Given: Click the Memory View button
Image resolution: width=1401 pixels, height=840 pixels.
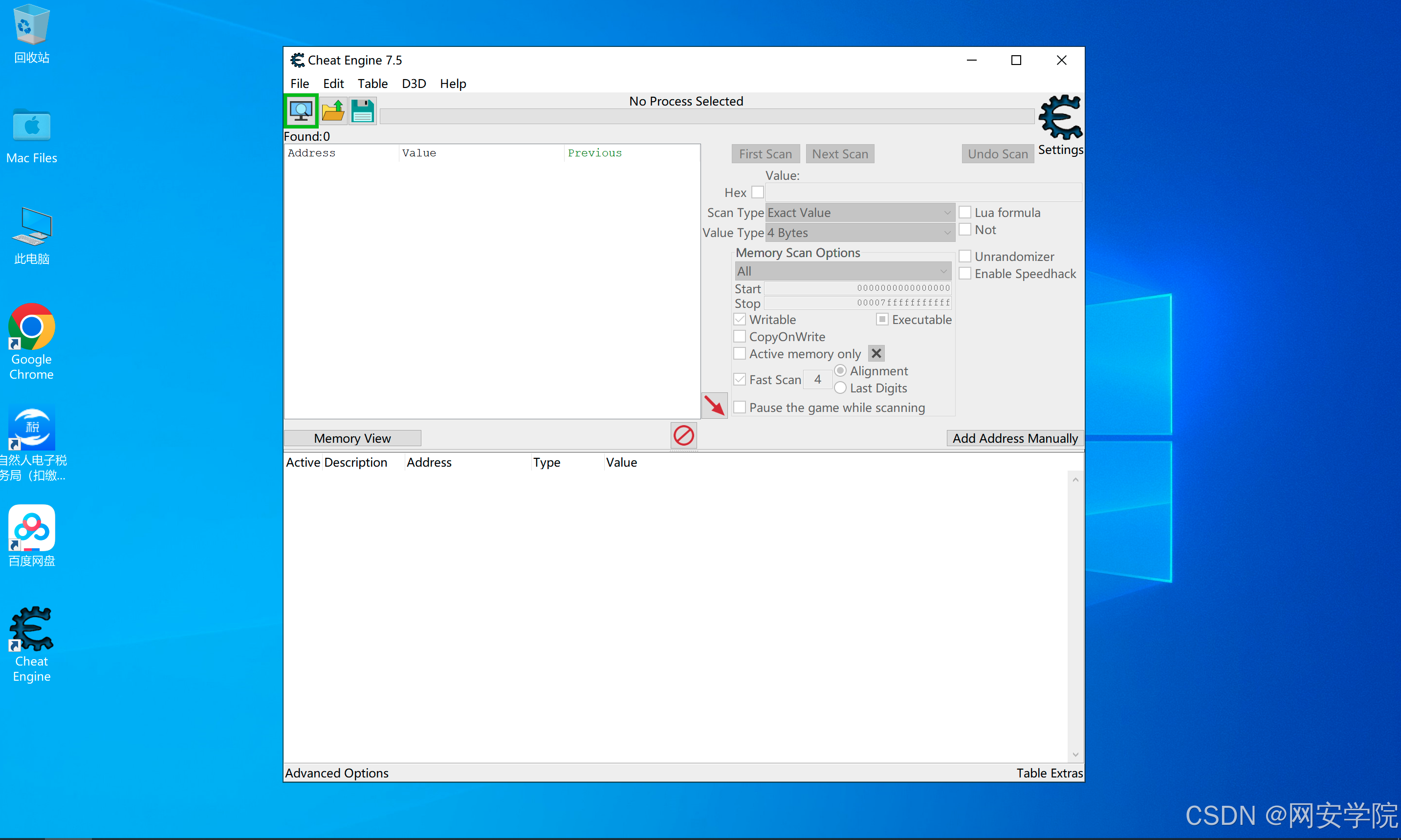Looking at the screenshot, I should (352, 438).
